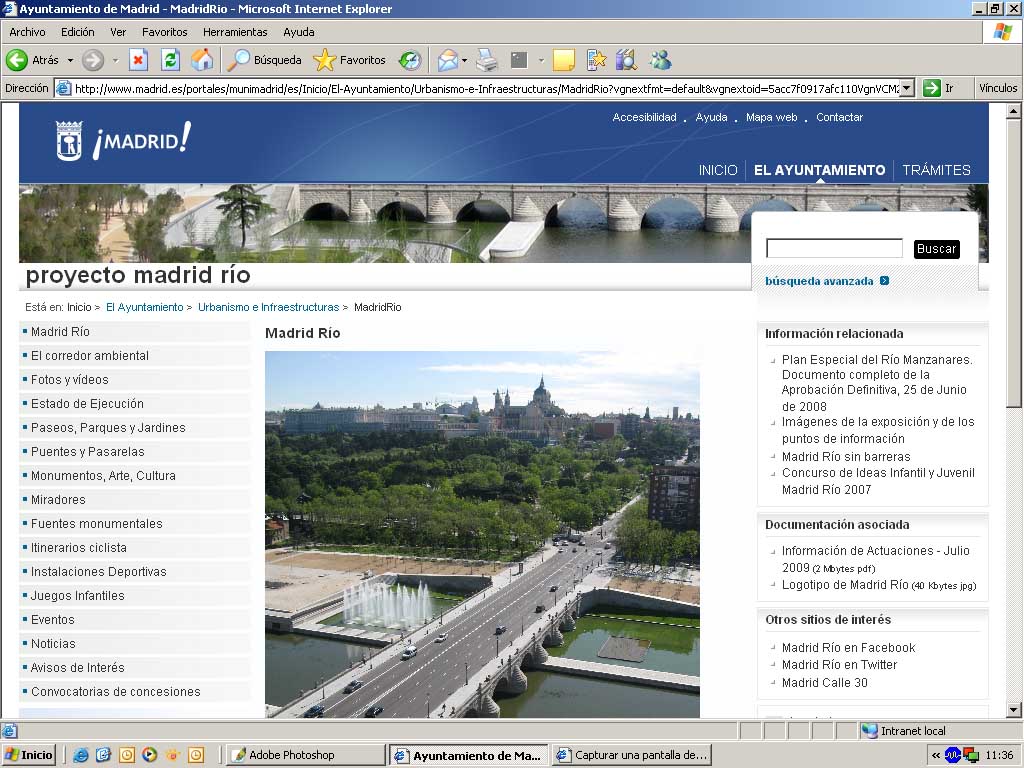This screenshot has width=1024, height=768.
Task: Open the address bar URL dropdown
Action: pyautogui.click(x=906, y=88)
